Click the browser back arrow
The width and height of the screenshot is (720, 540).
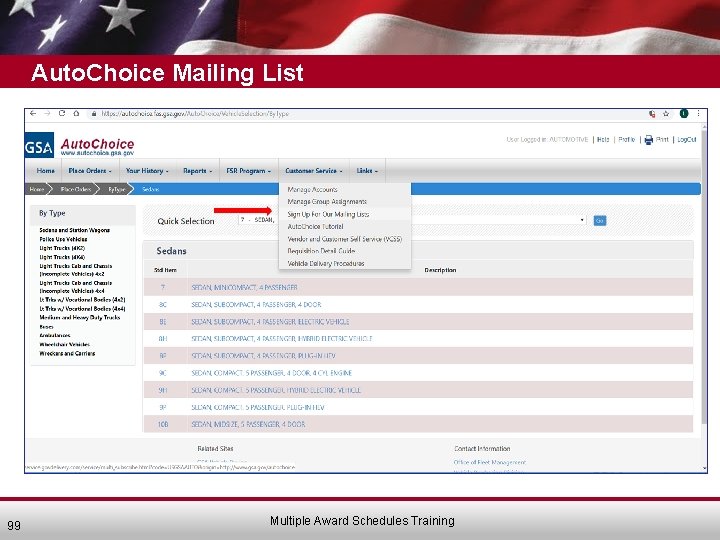click(x=33, y=113)
